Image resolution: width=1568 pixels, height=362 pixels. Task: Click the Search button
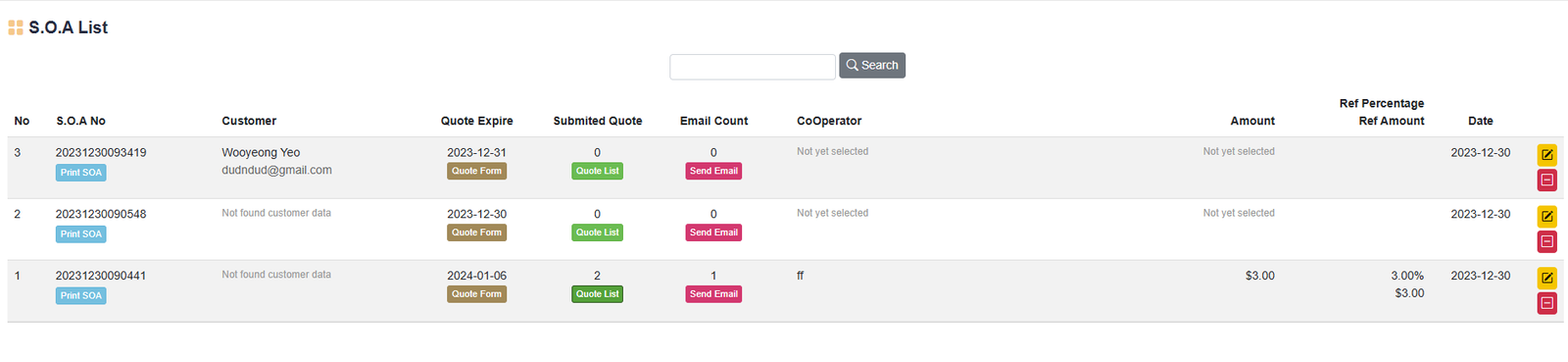[872, 65]
